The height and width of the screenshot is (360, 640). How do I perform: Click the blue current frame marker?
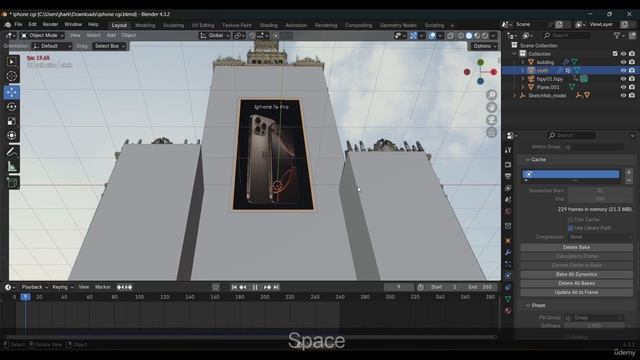tap(25, 297)
